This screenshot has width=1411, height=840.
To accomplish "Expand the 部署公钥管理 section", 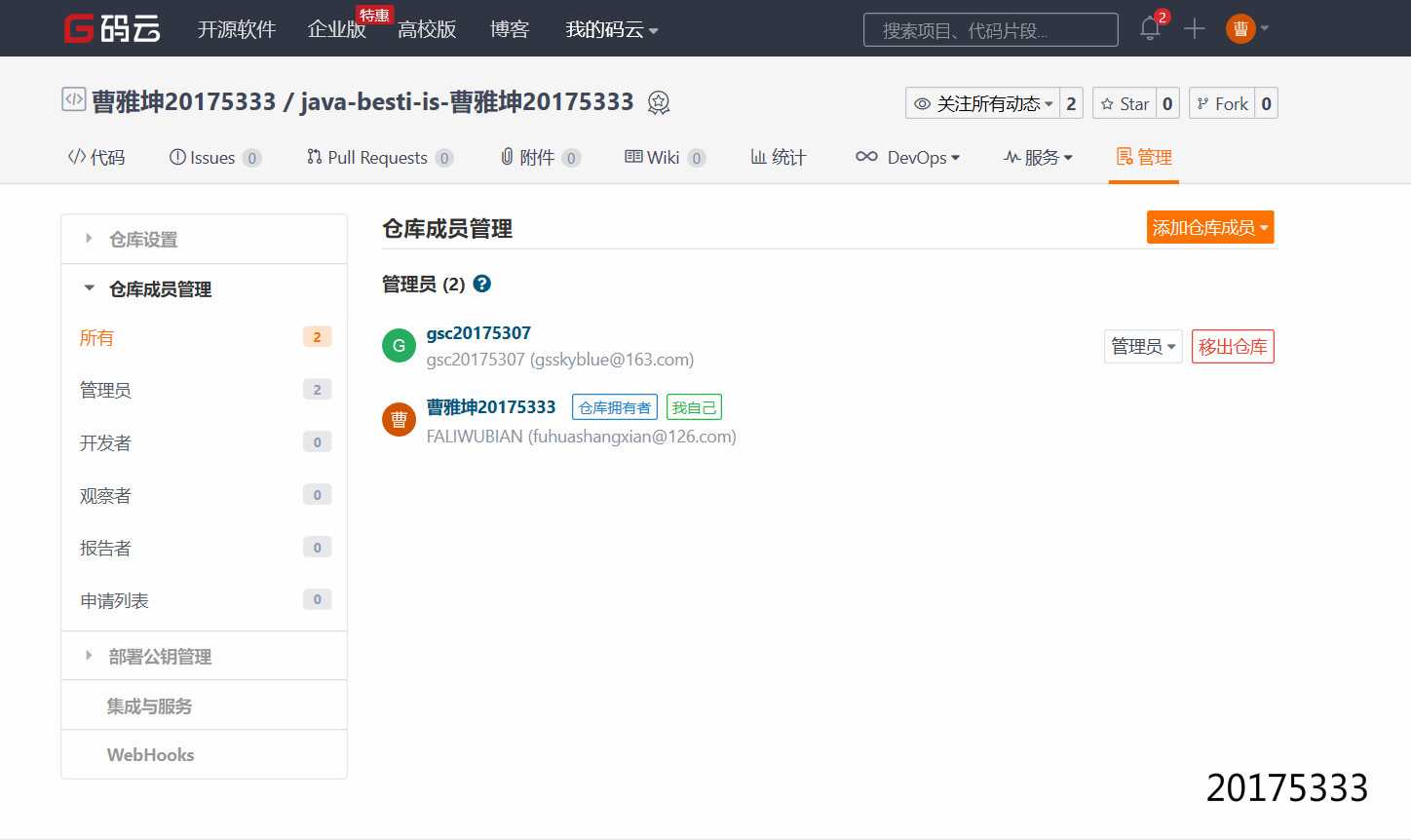I will tap(205, 656).
